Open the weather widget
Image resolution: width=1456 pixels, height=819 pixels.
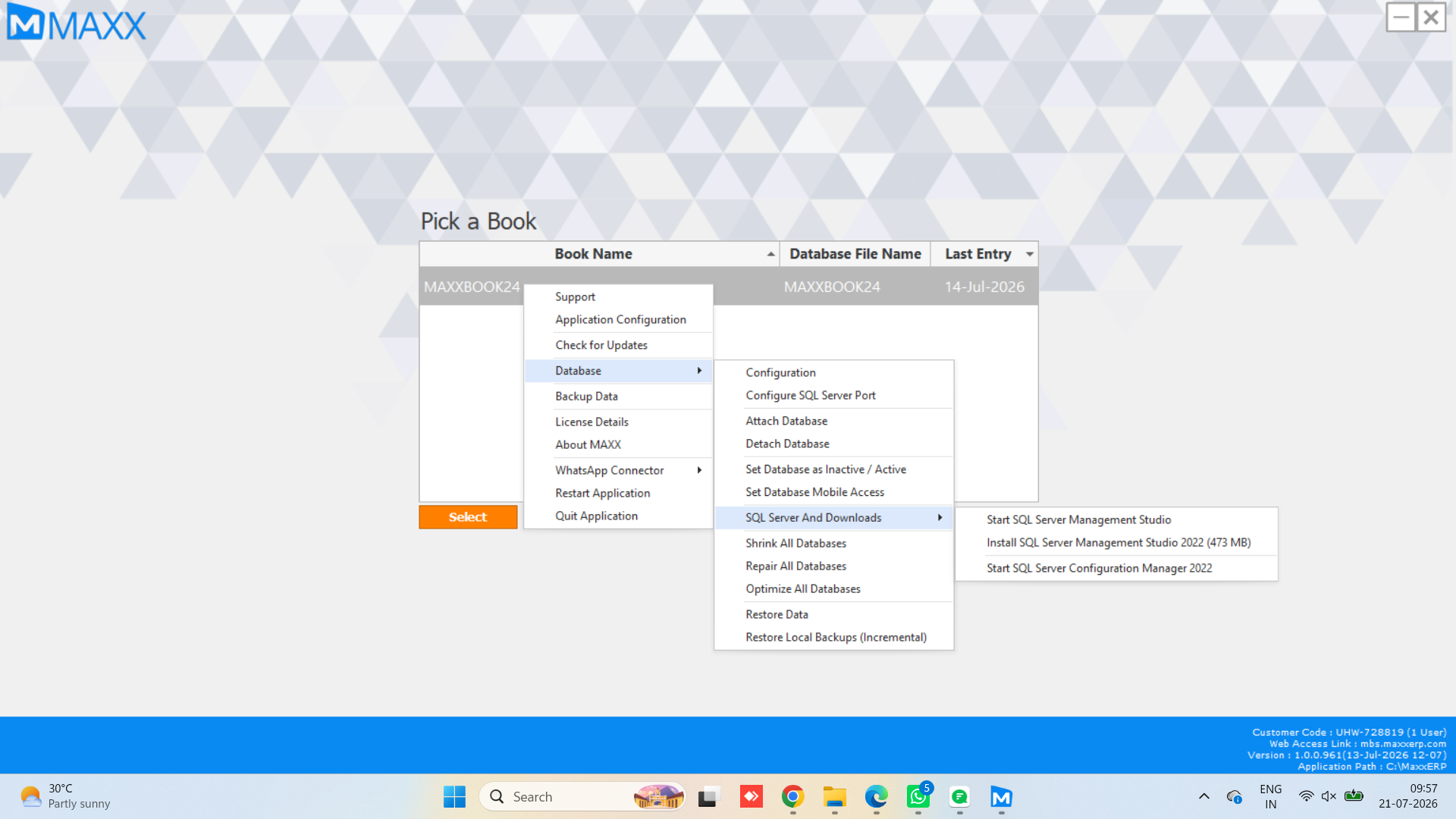65,796
